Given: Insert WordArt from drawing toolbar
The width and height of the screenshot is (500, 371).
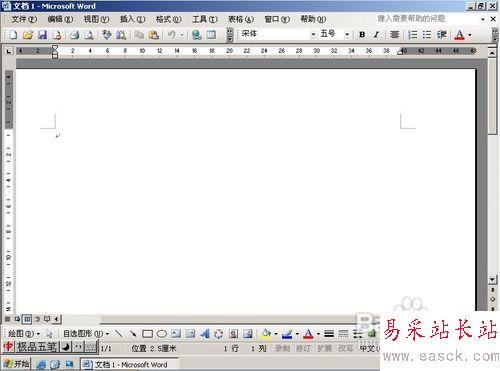Looking at the screenshot, I should (205, 333).
